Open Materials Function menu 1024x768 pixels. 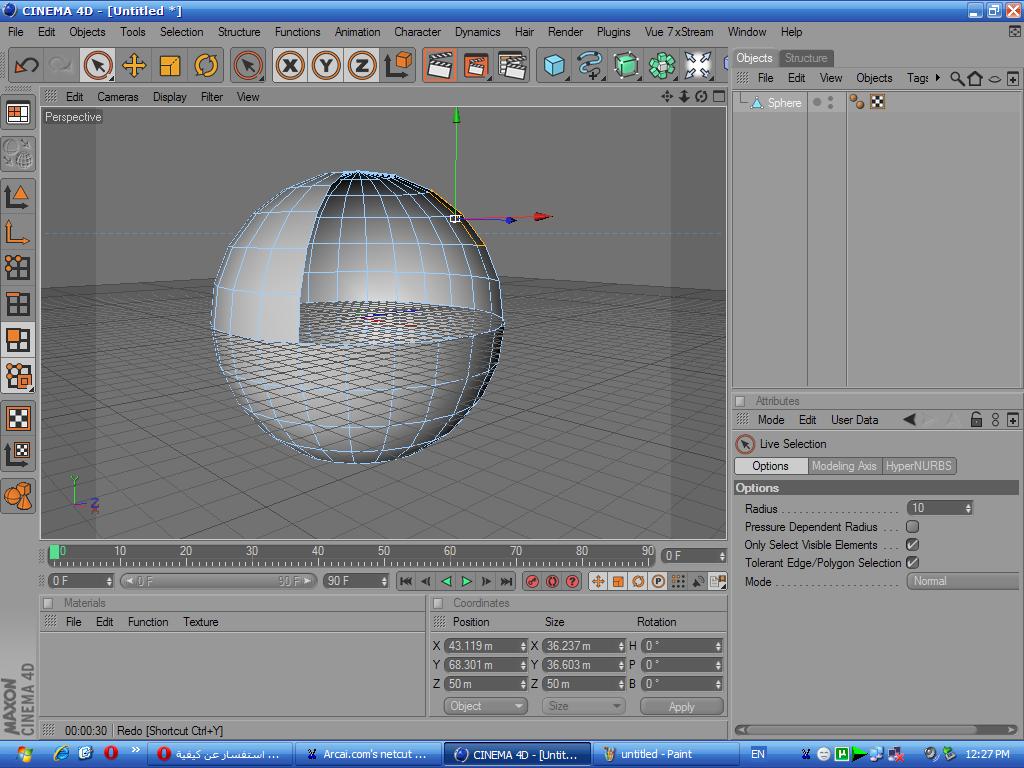148,622
